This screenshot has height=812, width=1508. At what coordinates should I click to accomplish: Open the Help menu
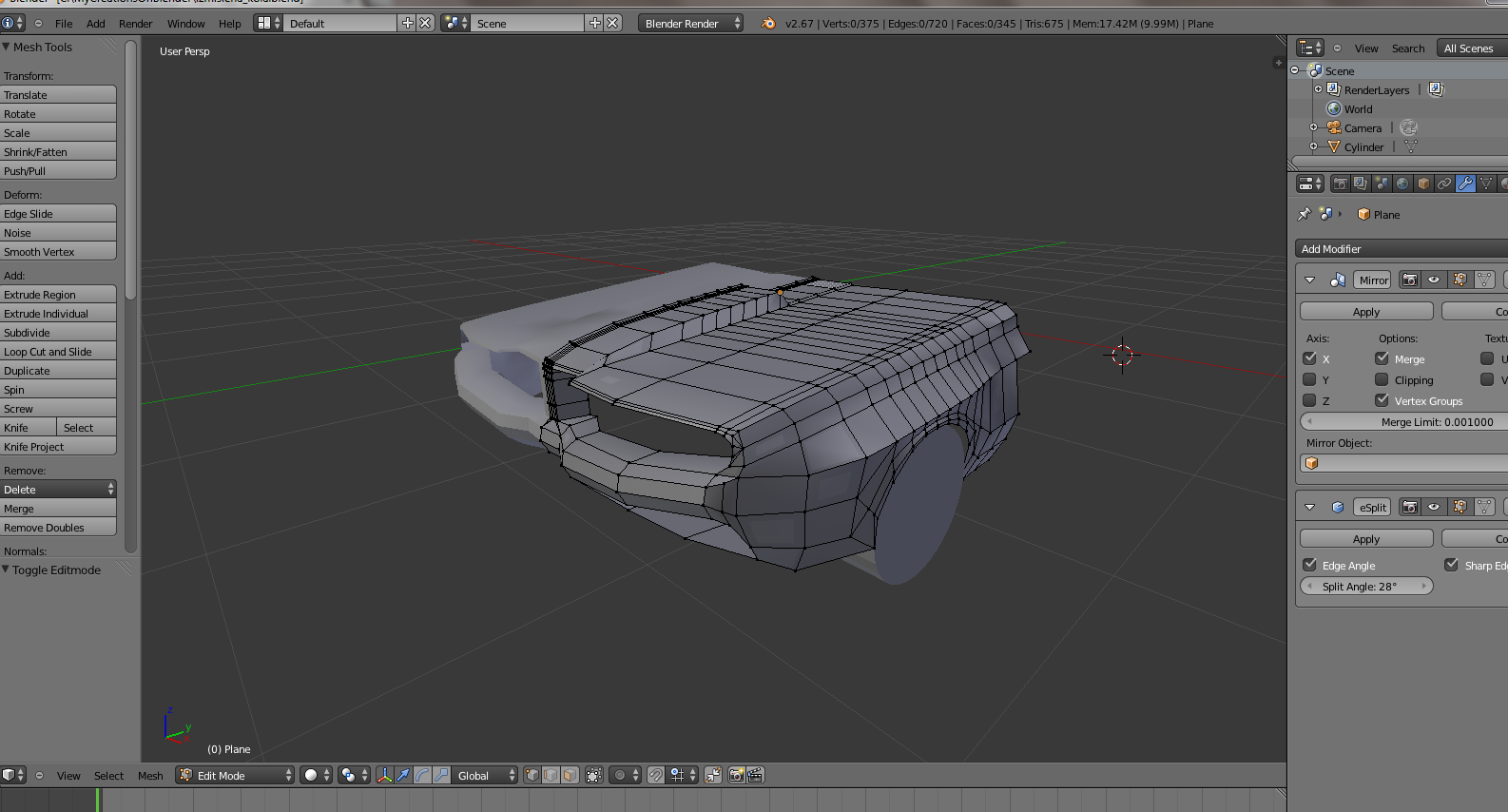[x=230, y=23]
